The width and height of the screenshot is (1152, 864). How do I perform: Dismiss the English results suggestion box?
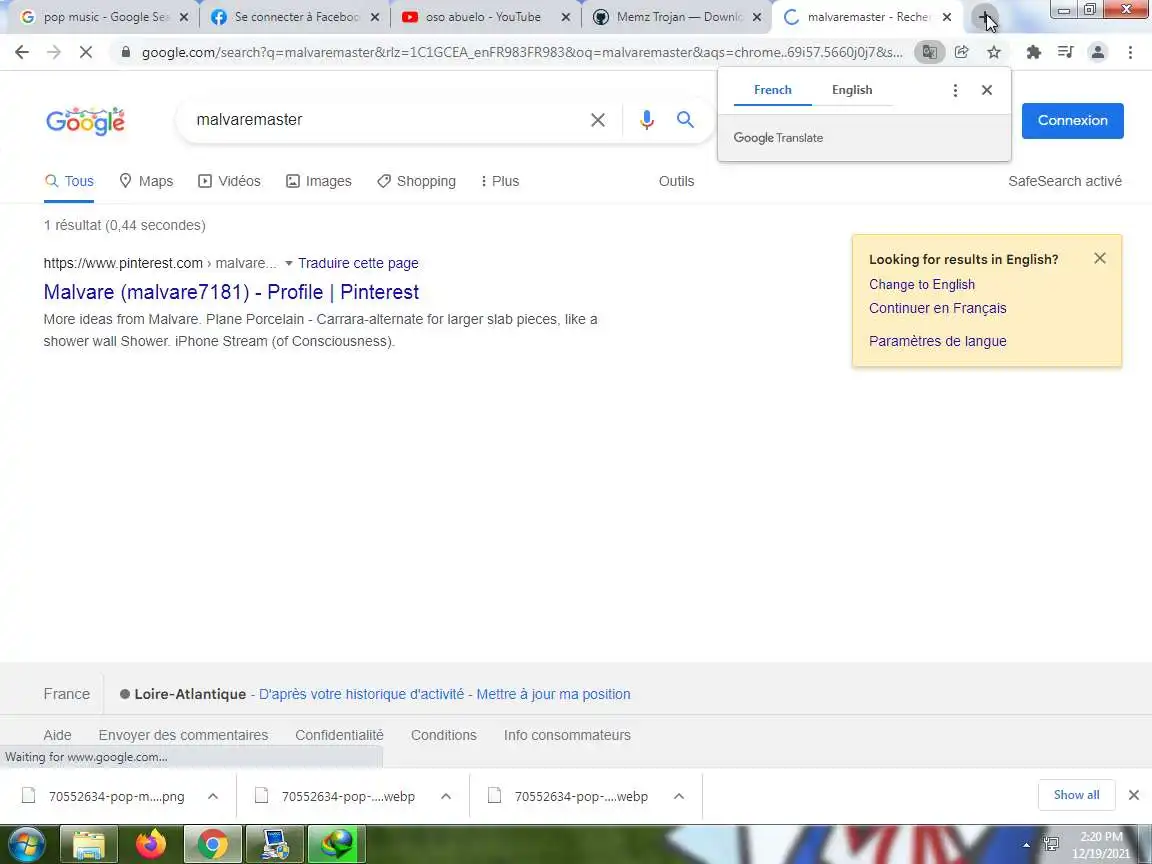tap(1100, 258)
